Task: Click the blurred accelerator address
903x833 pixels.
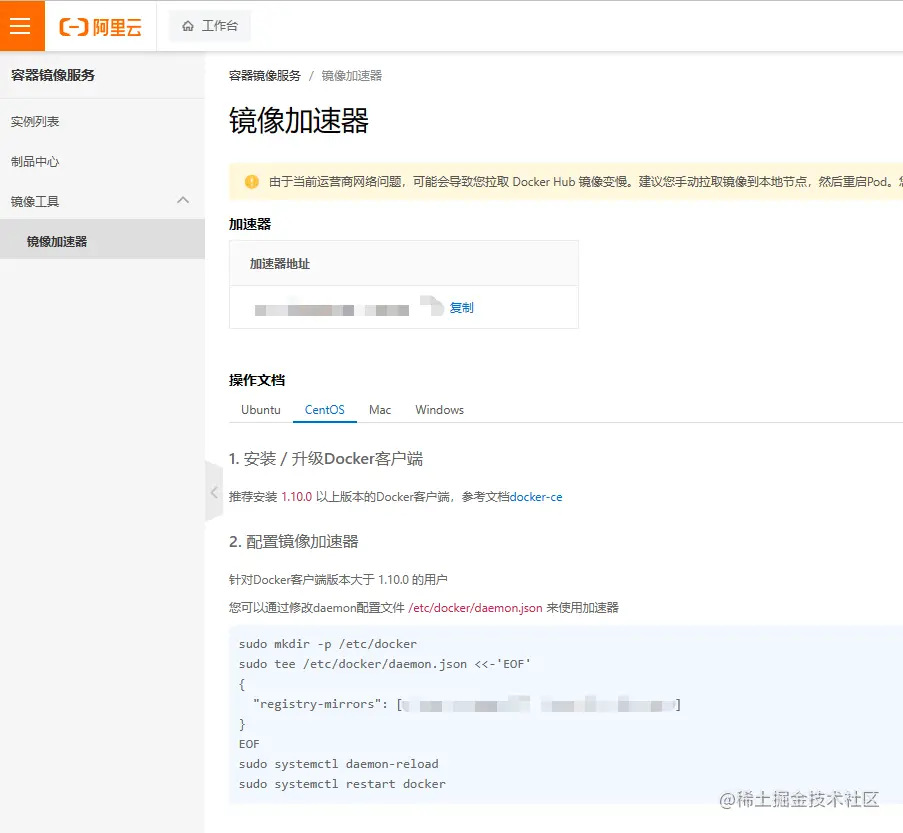Action: tap(332, 310)
